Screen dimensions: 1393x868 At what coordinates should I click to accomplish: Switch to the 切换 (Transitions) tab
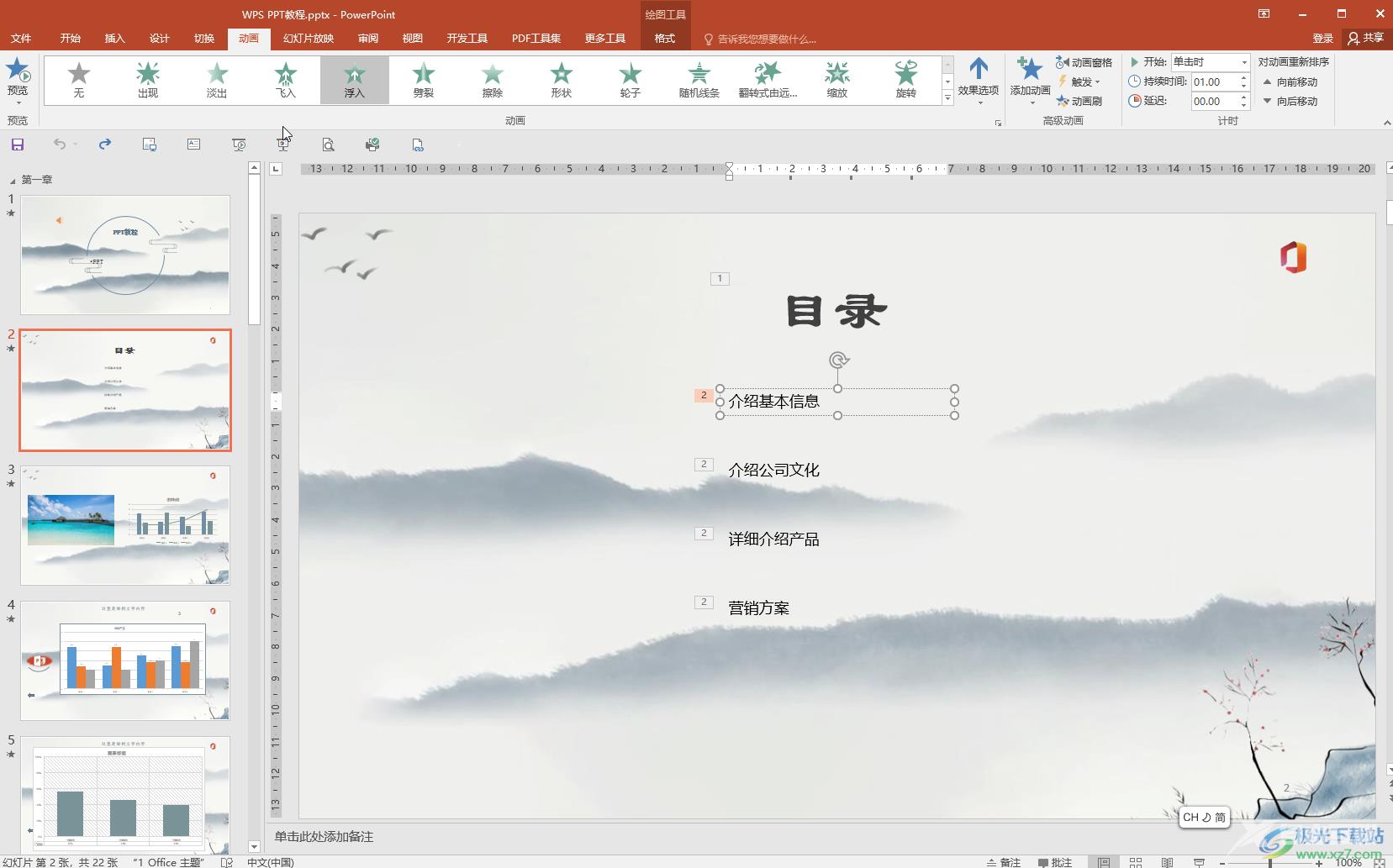point(204,39)
